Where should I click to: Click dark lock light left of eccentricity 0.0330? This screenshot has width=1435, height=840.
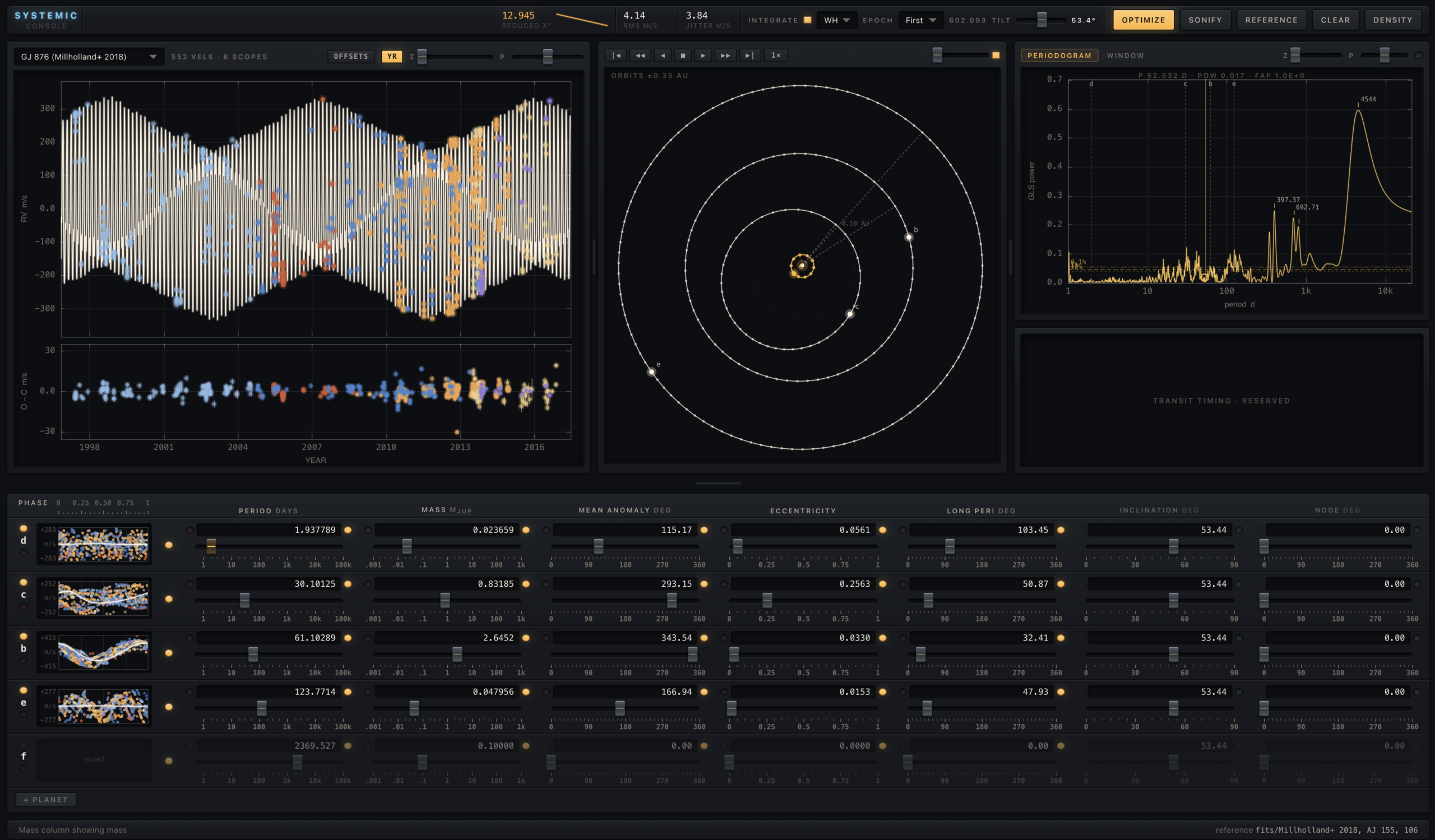coord(724,638)
